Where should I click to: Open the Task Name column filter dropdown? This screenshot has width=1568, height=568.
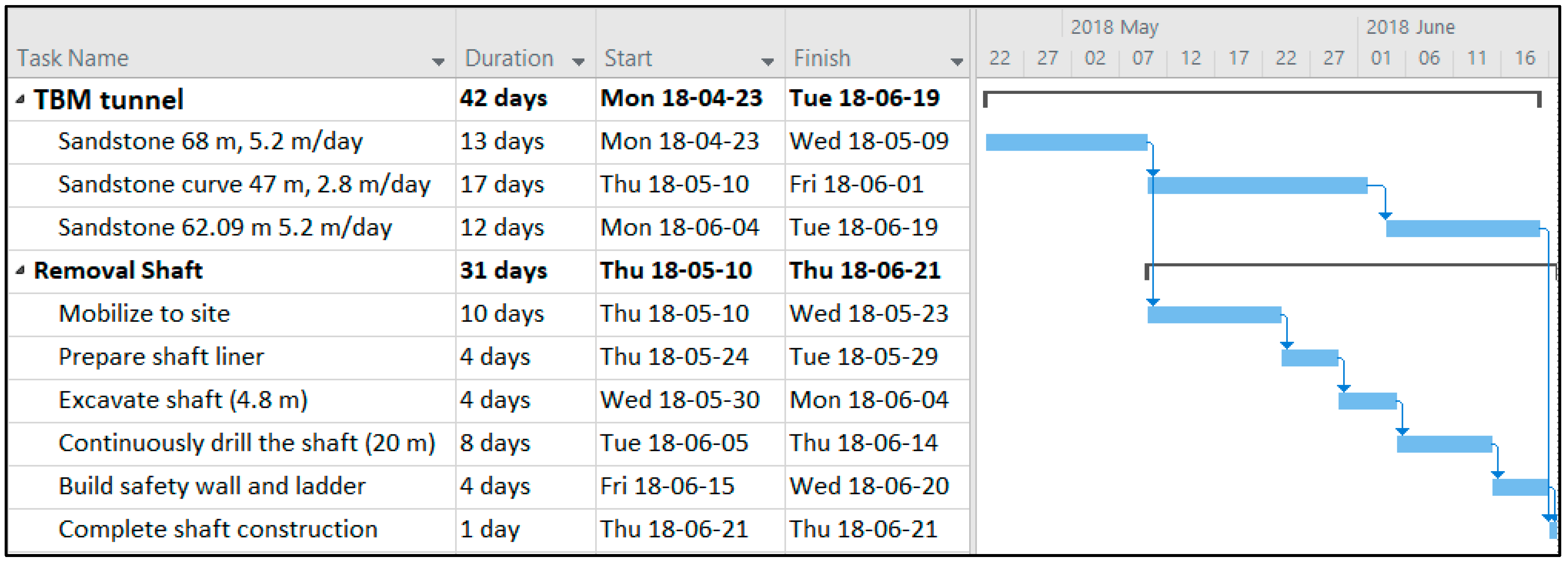click(x=438, y=61)
